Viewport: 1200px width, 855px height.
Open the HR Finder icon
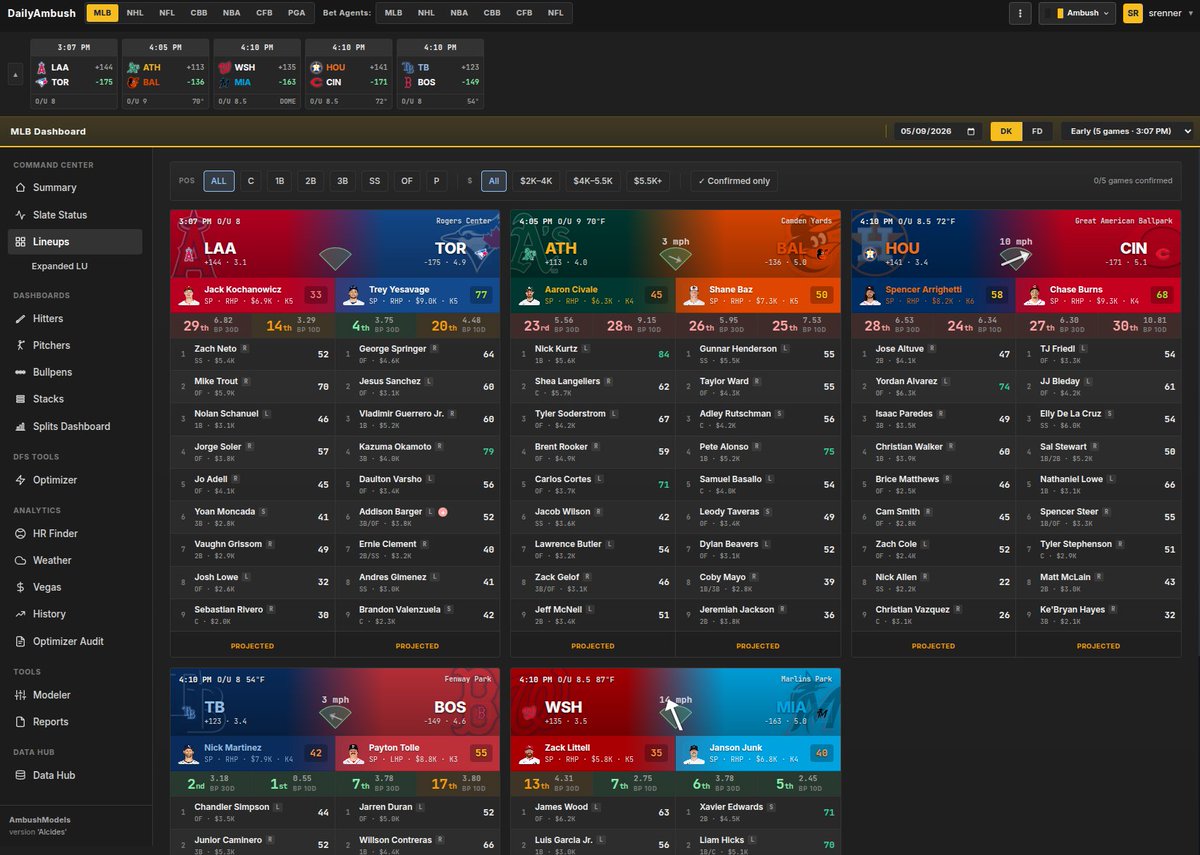click(x=21, y=534)
